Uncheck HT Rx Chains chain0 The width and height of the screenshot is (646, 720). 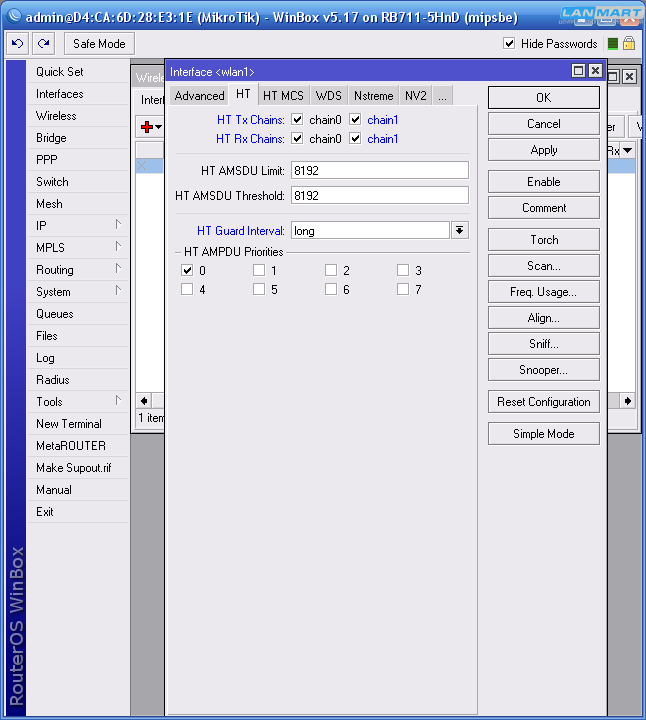(297, 139)
